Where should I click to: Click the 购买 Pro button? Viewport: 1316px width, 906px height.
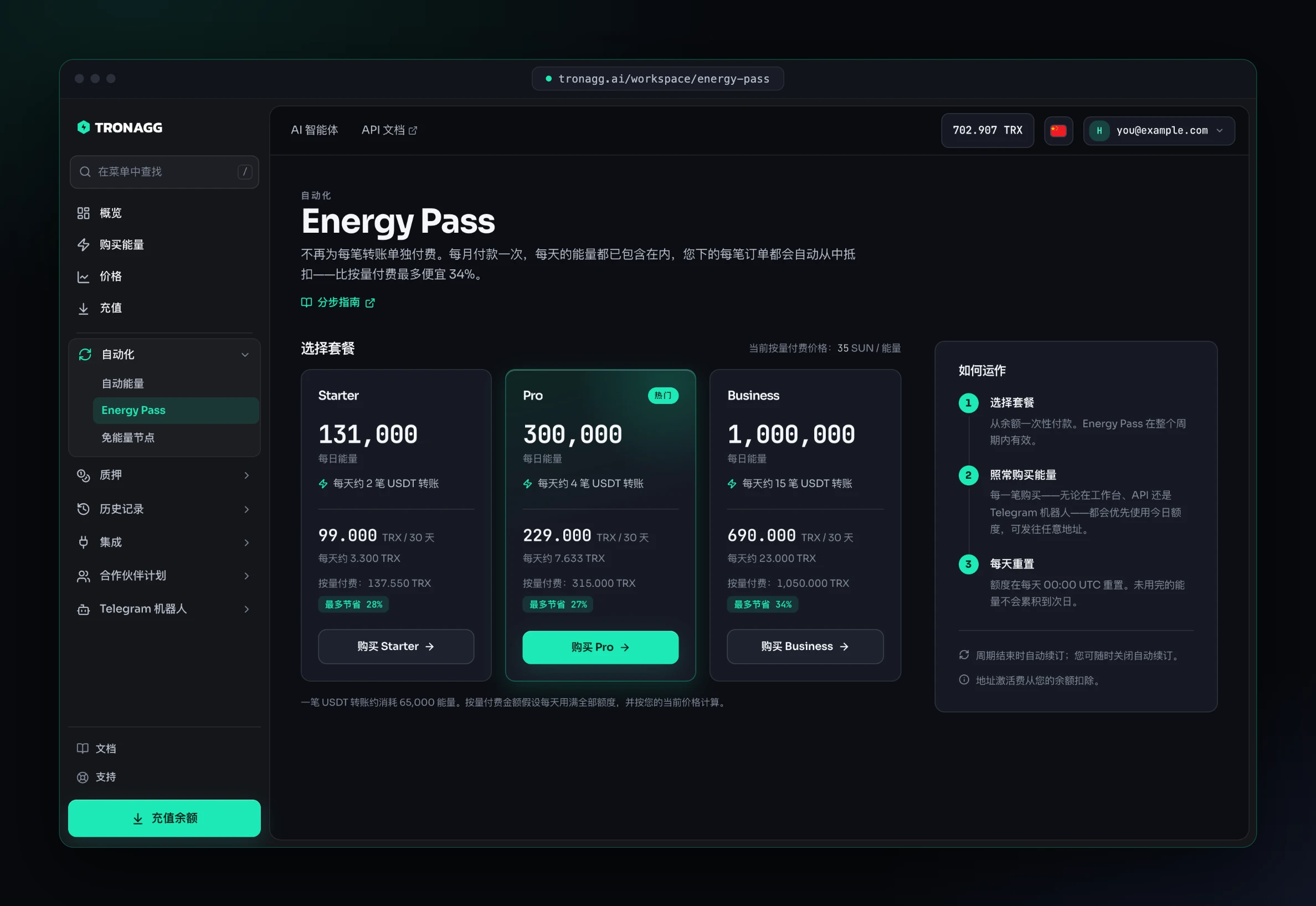click(600, 647)
